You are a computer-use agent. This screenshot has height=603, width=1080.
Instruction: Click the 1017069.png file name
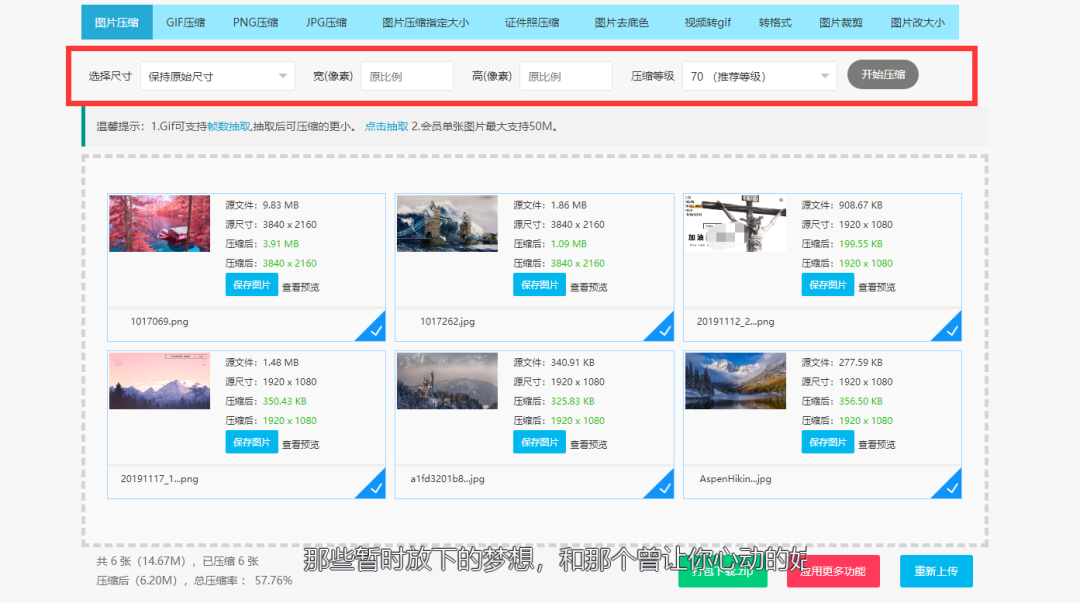(x=159, y=321)
